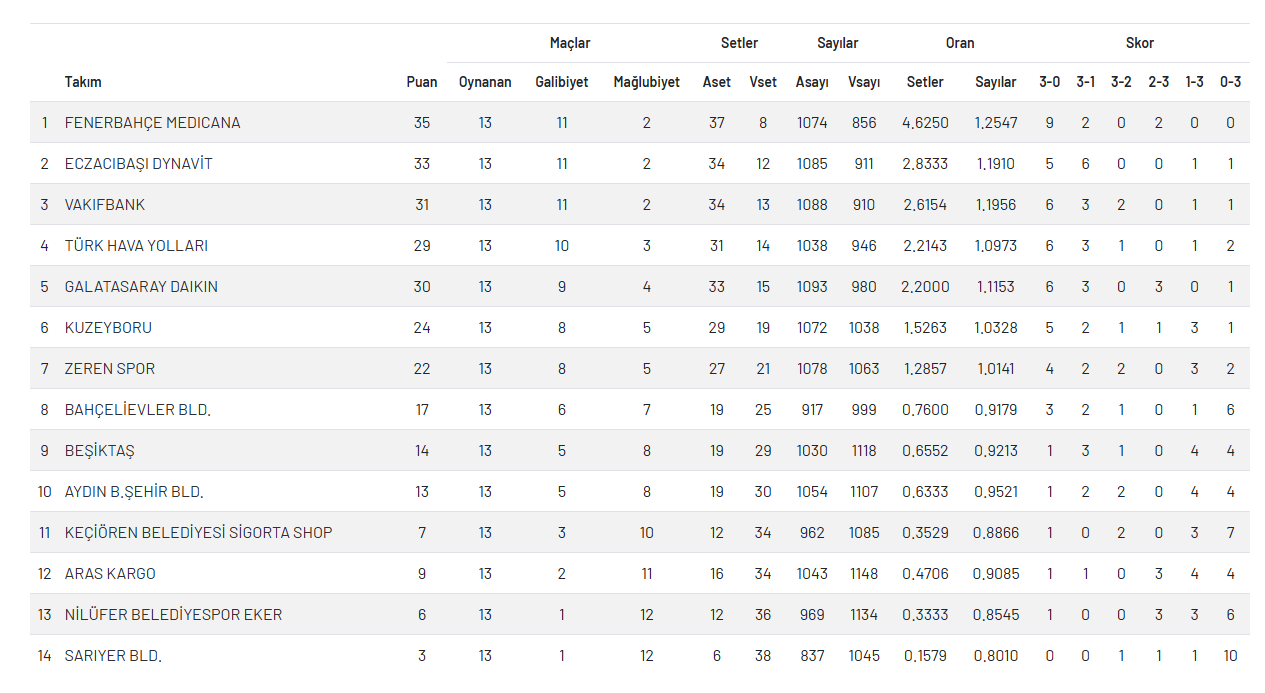This screenshot has height=693, width=1265.
Task: Select the Oynanan column header
Action: tap(485, 82)
